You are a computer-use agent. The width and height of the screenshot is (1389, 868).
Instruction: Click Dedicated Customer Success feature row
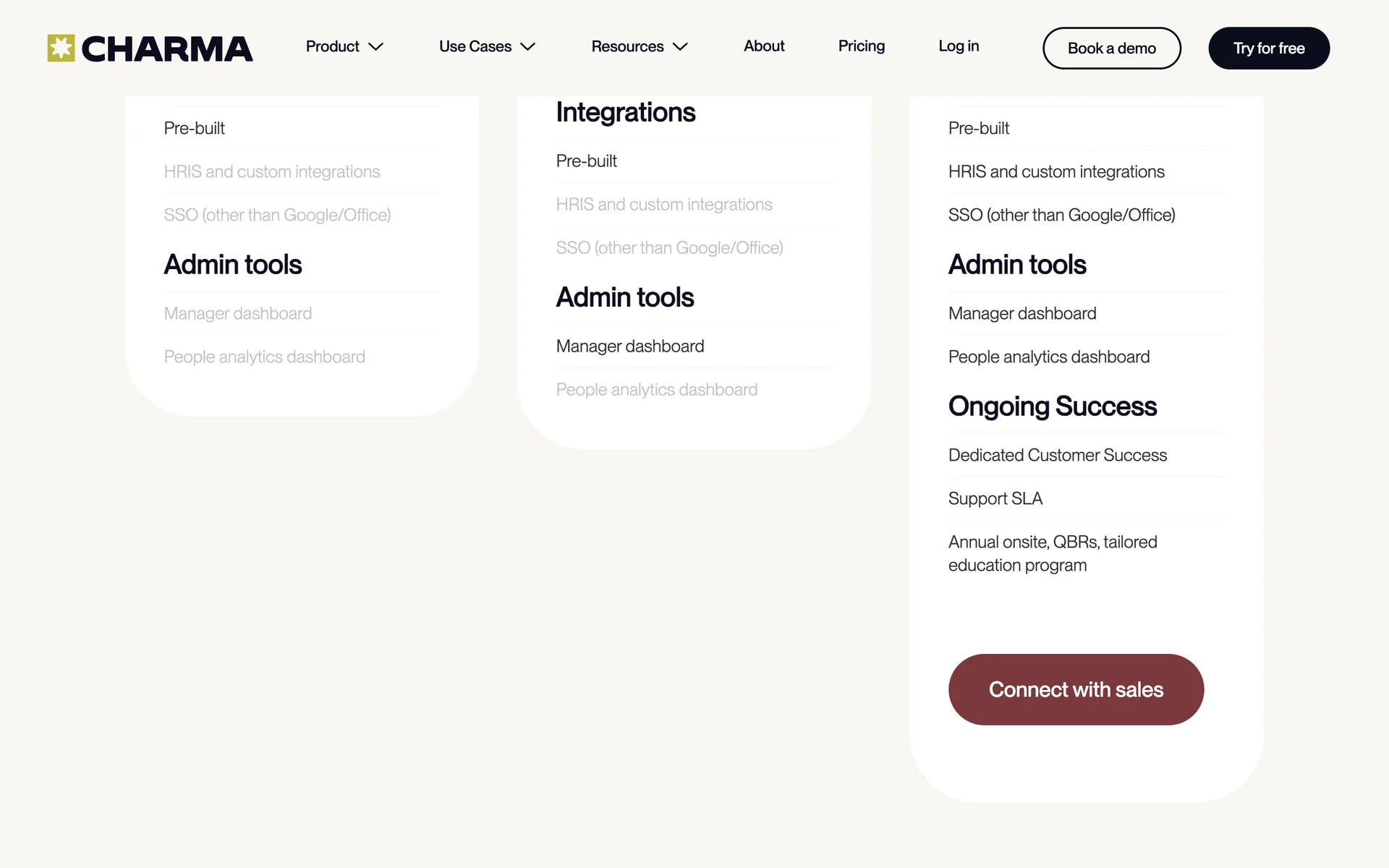coord(1057,455)
